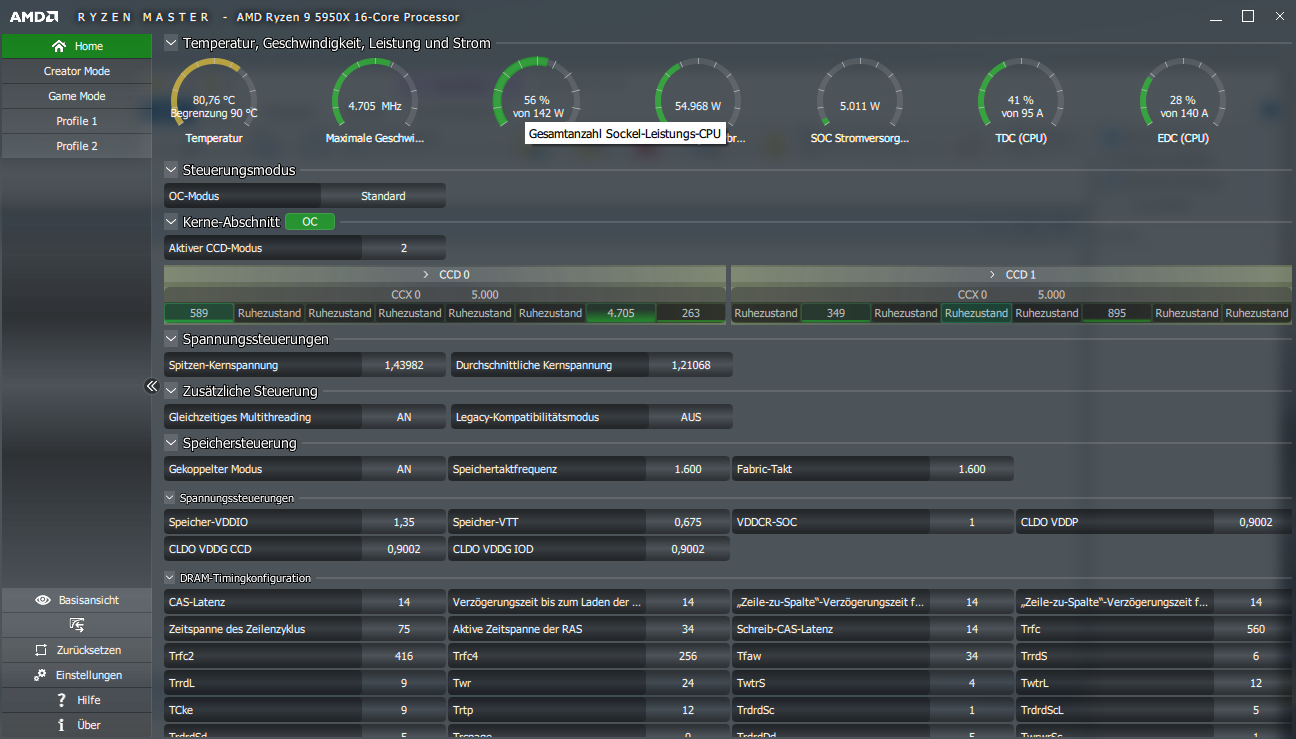Select core showing 4.705 MHz

pos(621,313)
